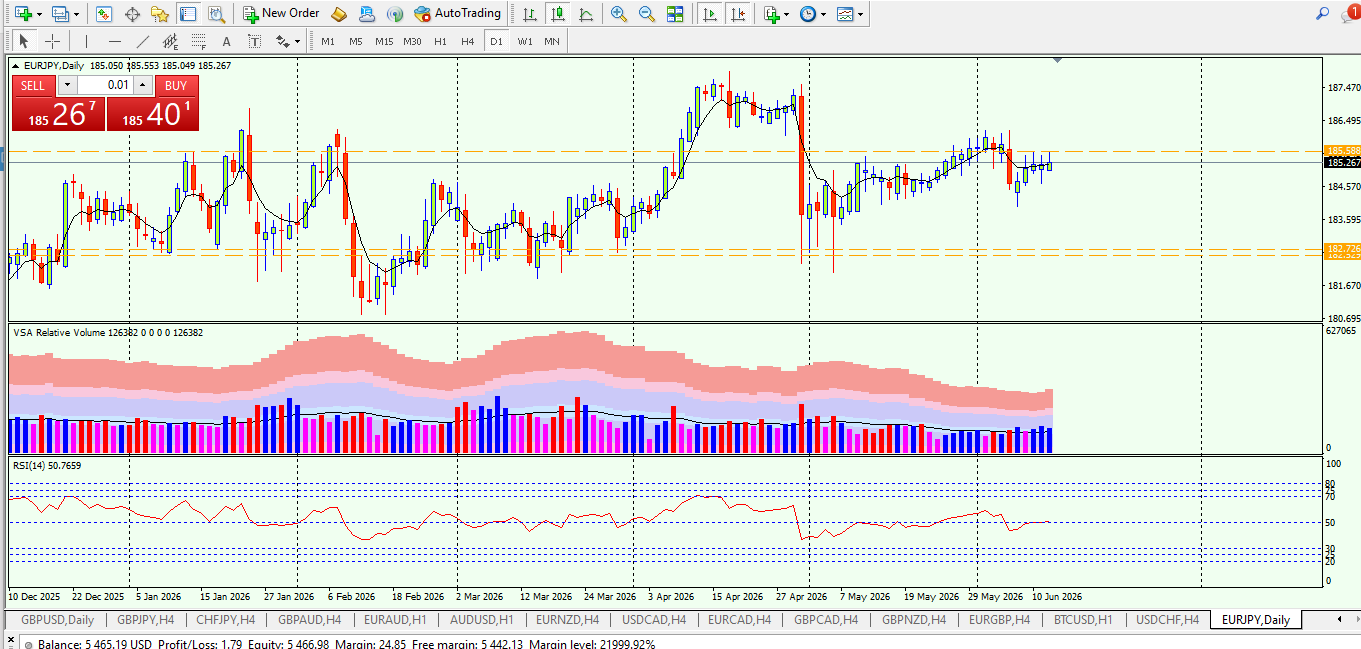1361x649 pixels.
Task: Switch chart to bar chart style
Action: [x=529, y=13]
